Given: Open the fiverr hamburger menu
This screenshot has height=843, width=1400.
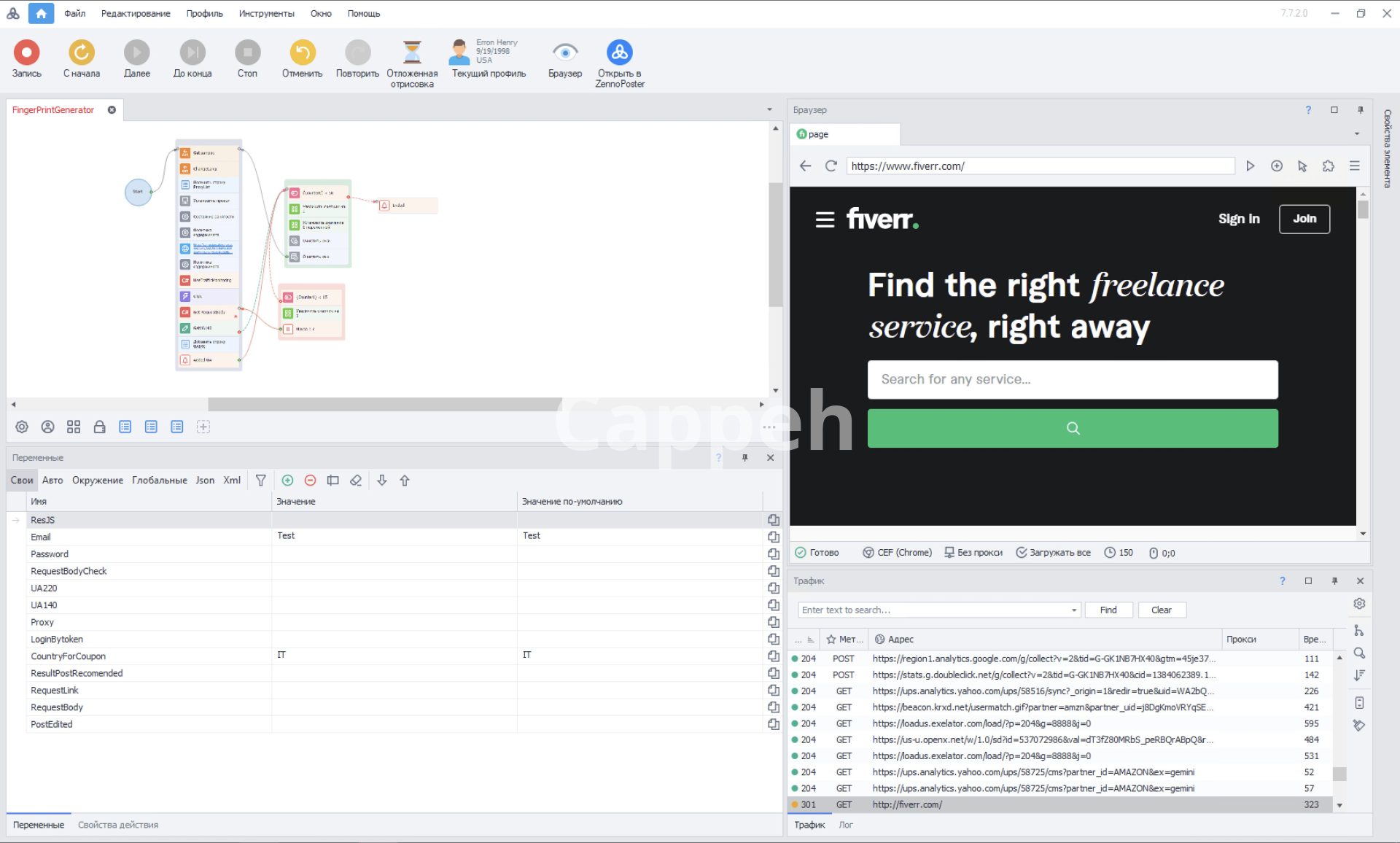Looking at the screenshot, I should [x=825, y=220].
